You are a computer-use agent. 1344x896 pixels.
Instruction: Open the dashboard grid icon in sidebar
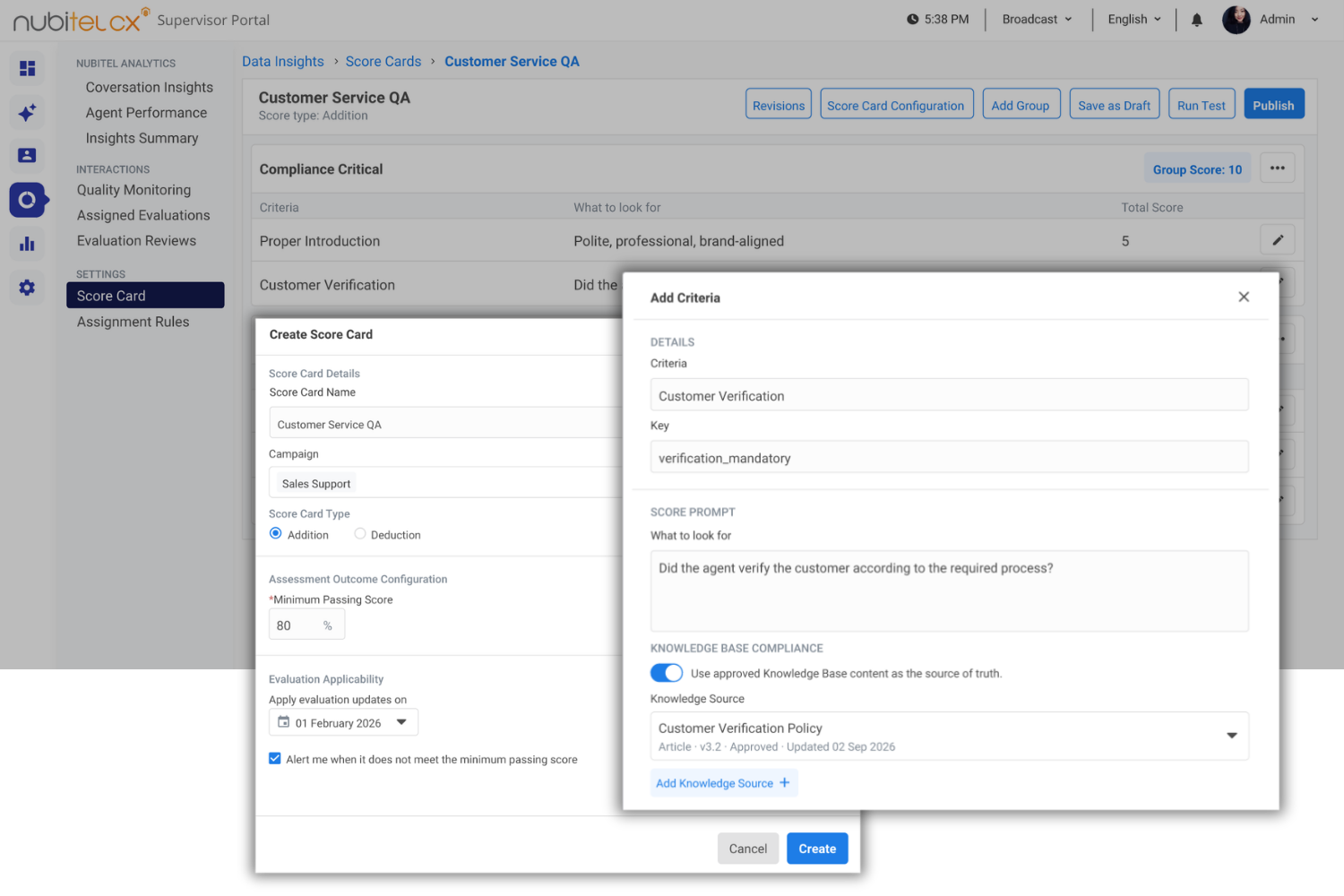click(27, 68)
